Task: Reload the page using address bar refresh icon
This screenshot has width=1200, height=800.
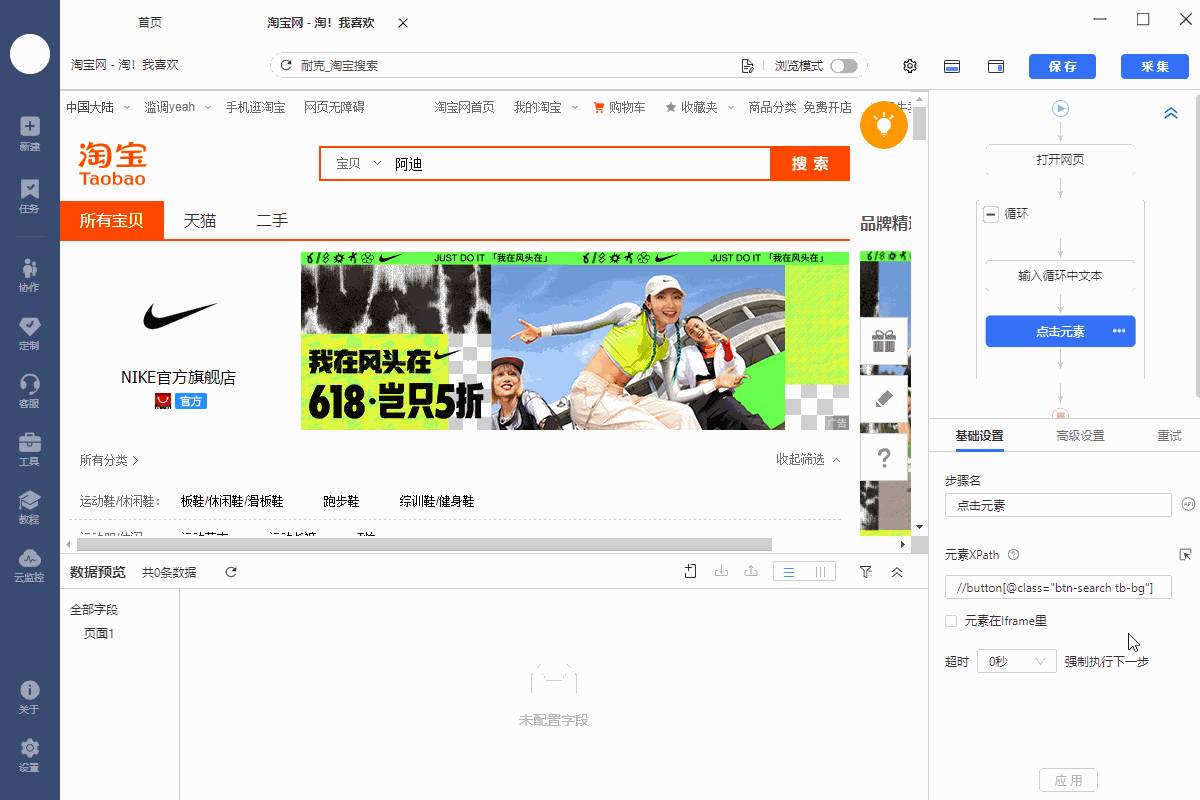Action: [x=288, y=66]
